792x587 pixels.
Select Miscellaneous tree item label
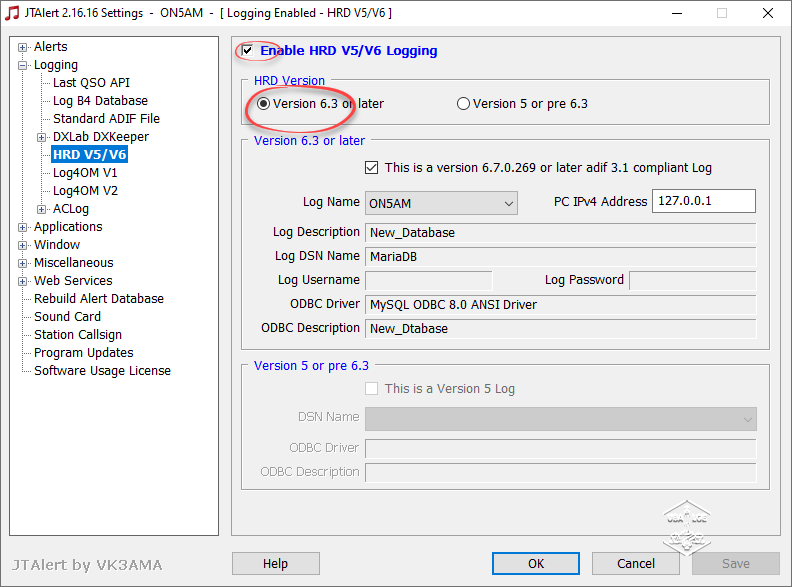click(x=73, y=263)
